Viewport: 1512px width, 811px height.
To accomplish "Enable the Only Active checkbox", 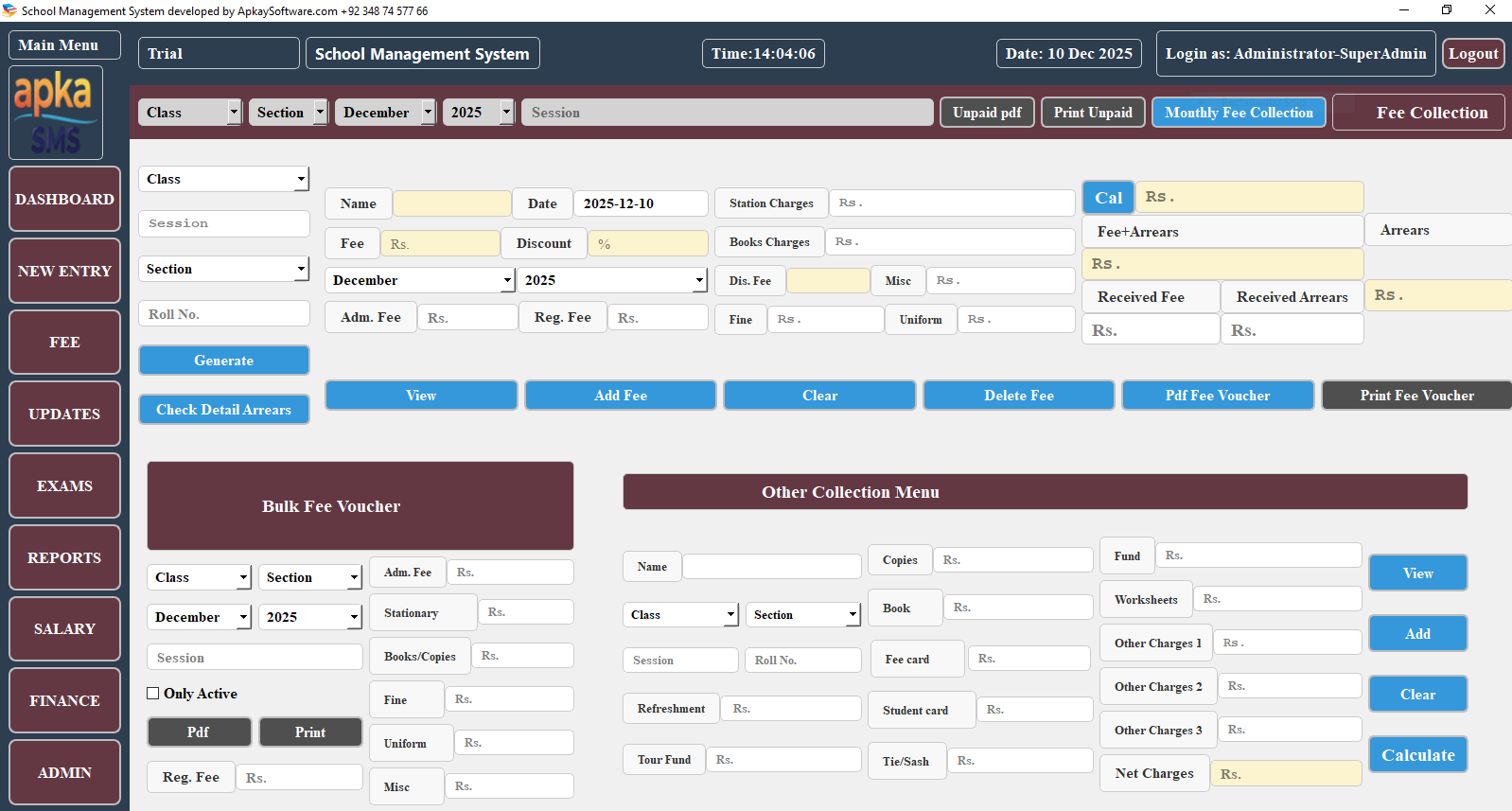I will (152, 694).
